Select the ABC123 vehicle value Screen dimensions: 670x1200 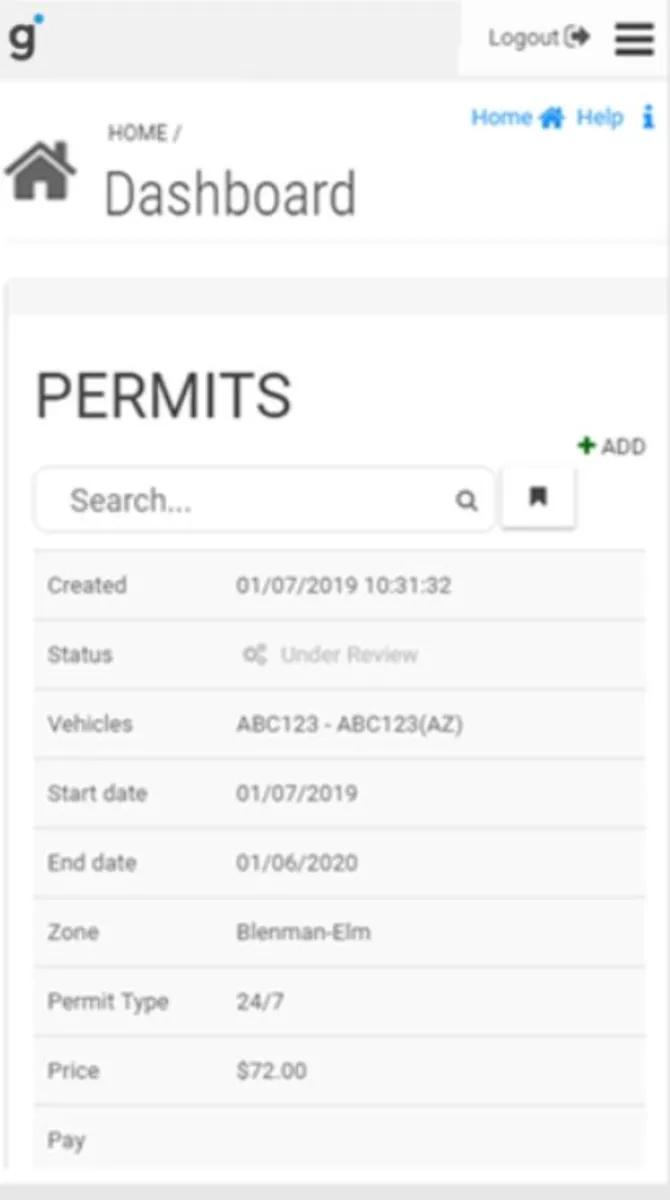[x=349, y=724]
